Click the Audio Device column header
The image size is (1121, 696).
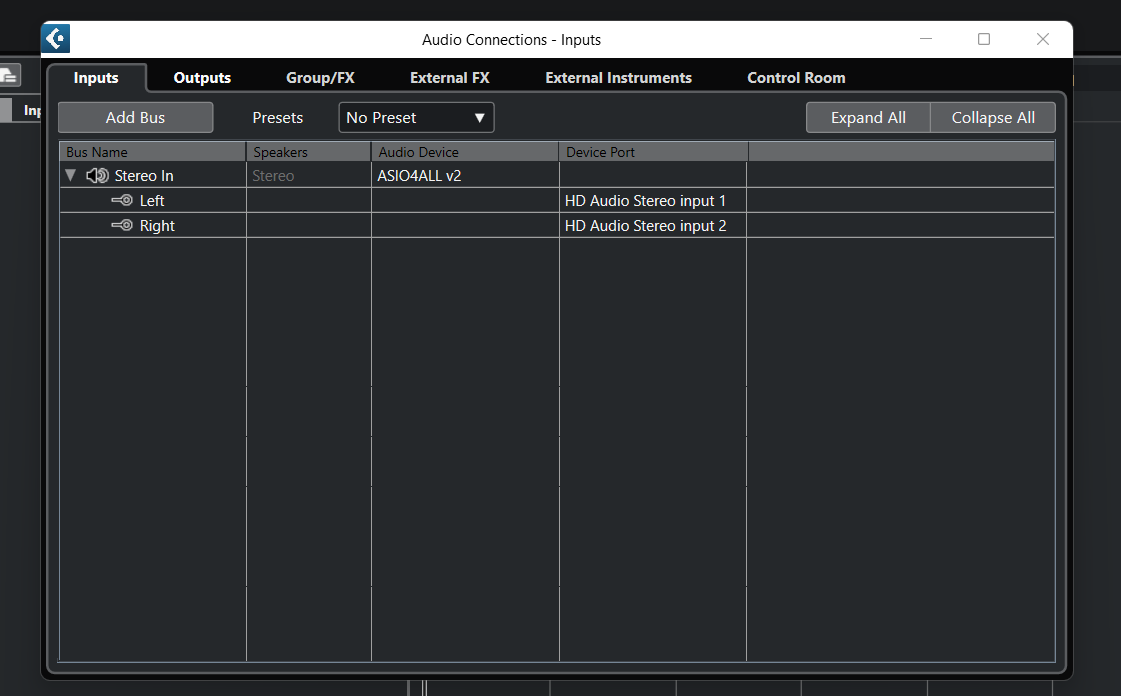[x=465, y=151]
